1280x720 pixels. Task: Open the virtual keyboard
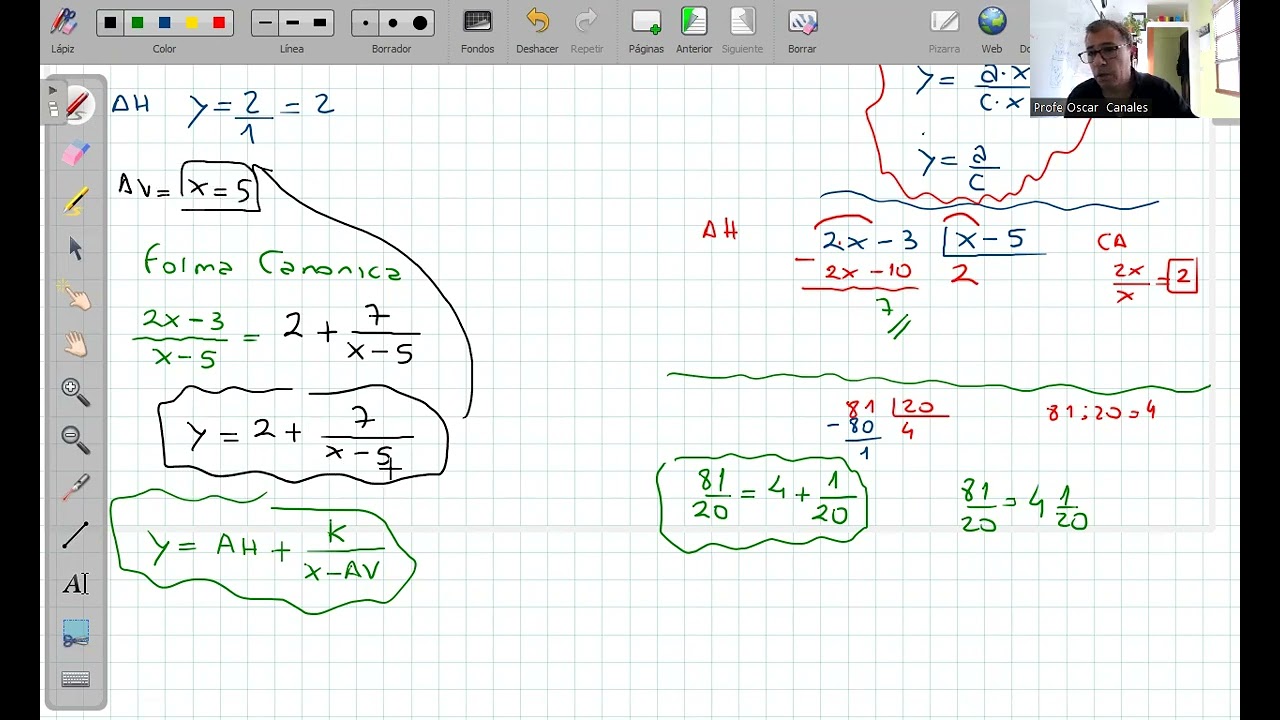tap(76, 679)
